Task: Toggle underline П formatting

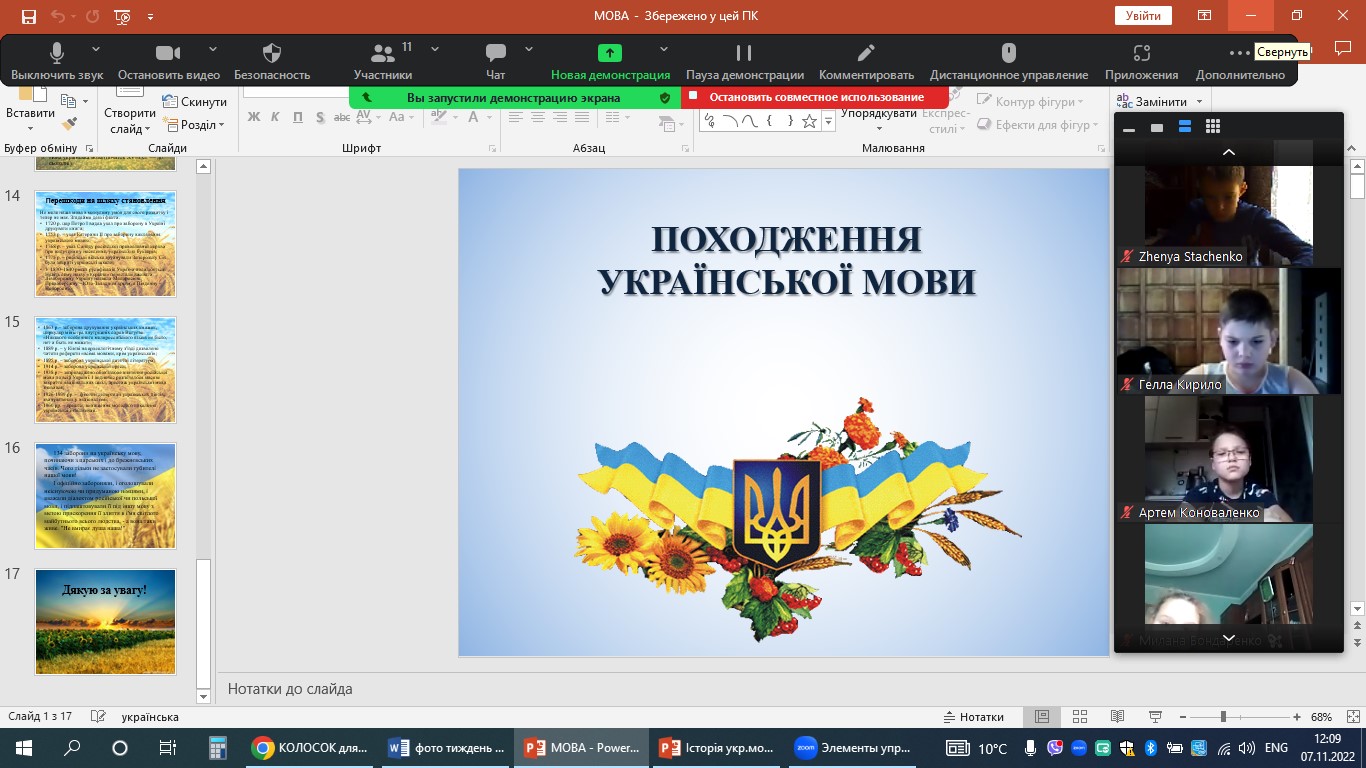Action: point(298,117)
